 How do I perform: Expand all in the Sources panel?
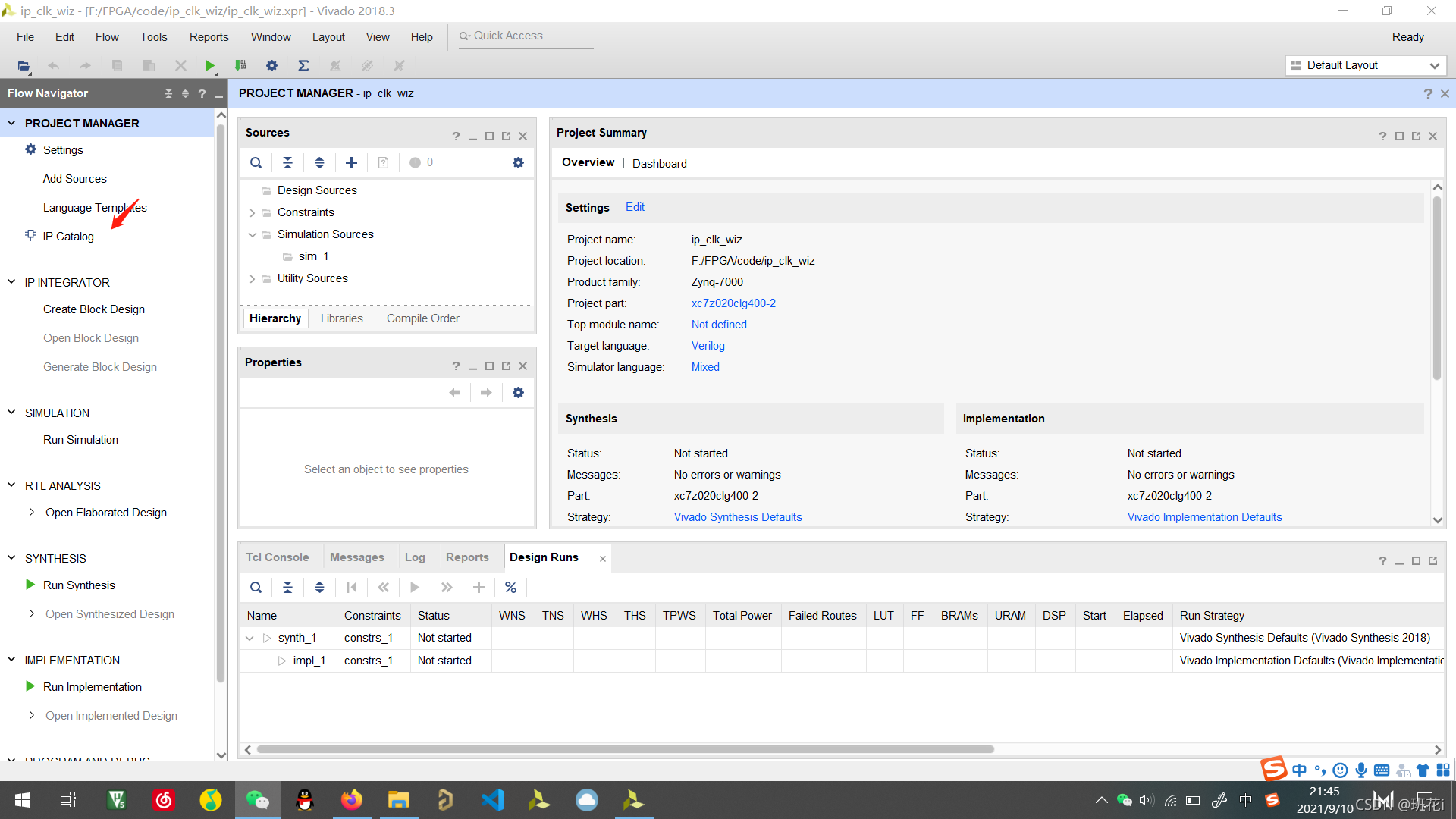point(319,162)
